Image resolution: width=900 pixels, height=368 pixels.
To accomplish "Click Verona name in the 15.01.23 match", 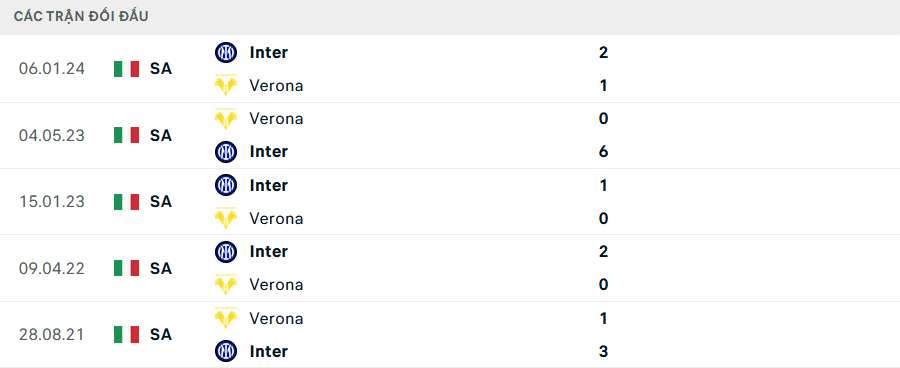I will 276,219.
